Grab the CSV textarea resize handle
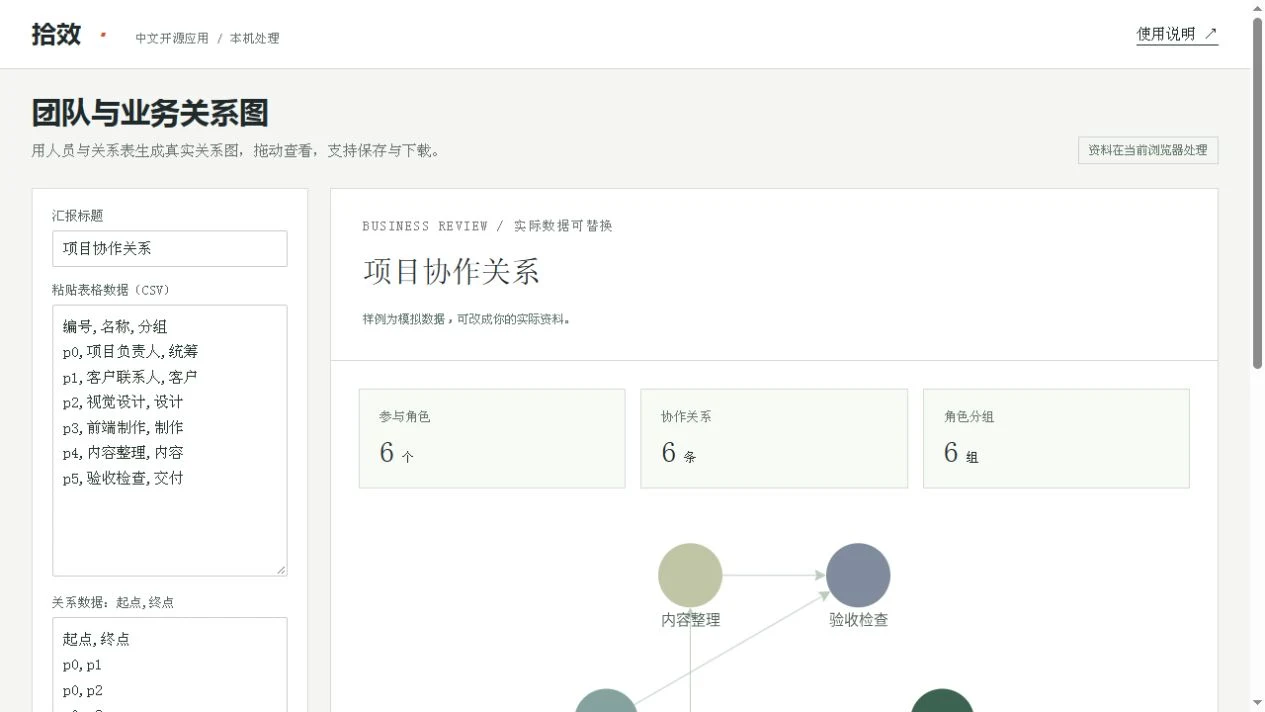This screenshot has height=712, width=1265. pyautogui.click(x=280, y=569)
